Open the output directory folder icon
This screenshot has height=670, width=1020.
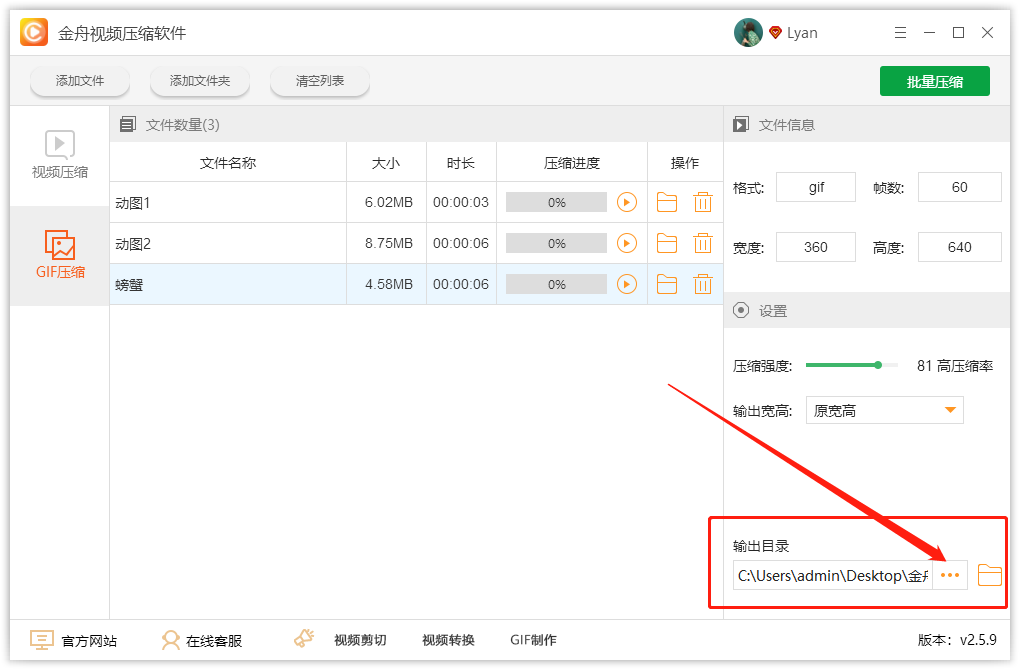click(989, 575)
